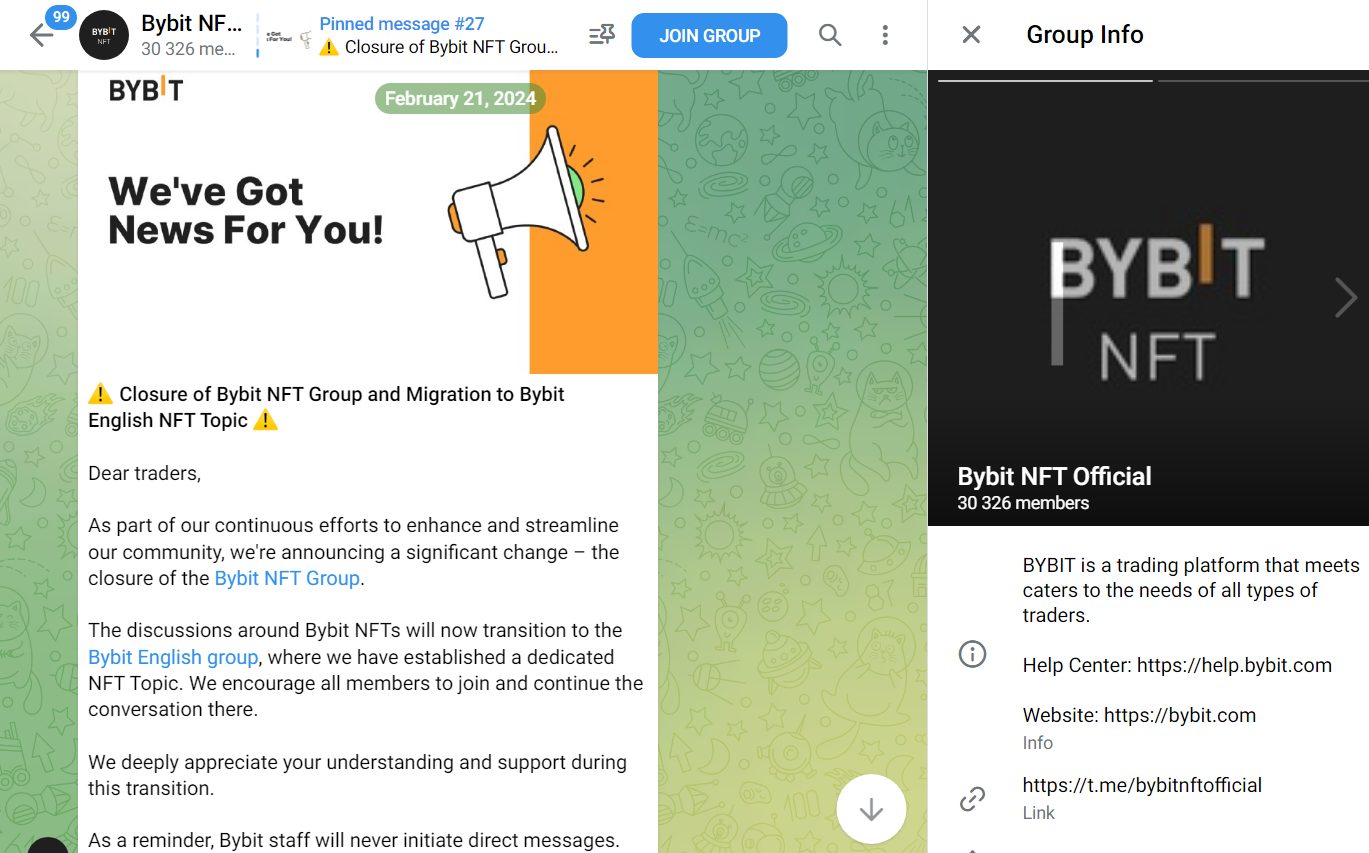Image resolution: width=1369 pixels, height=853 pixels.
Task: Click the 'BYBIT is a trading platform' description
Action: pyautogui.click(x=1190, y=590)
